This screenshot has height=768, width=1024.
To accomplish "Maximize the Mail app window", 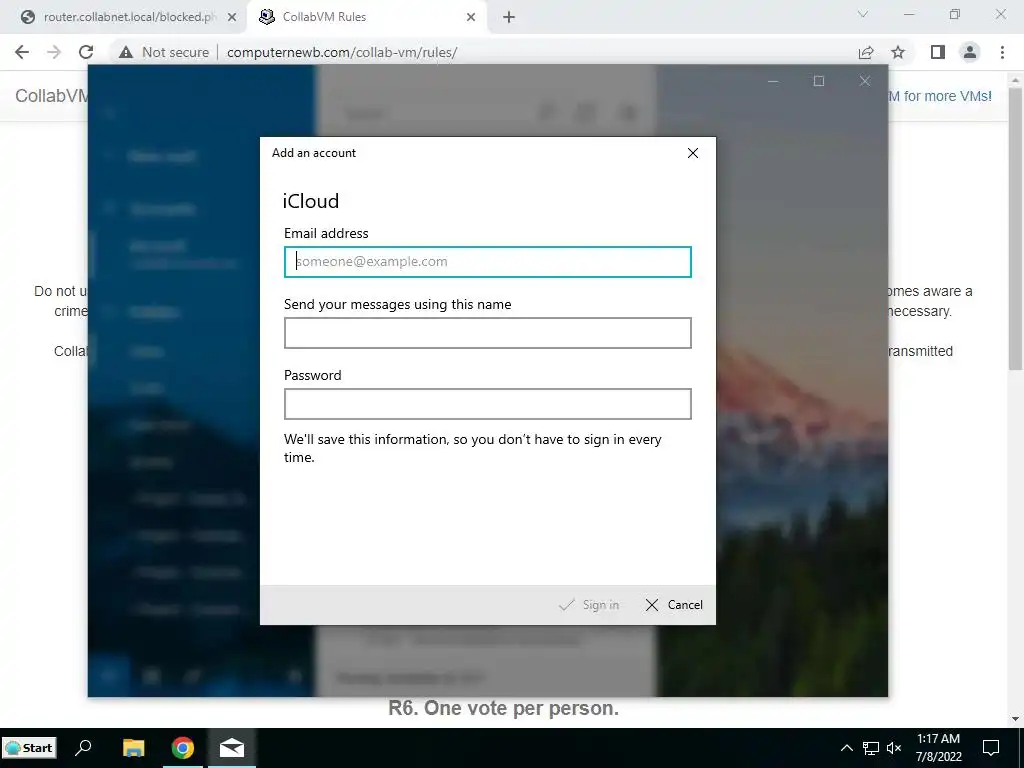I will coord(819,81).
